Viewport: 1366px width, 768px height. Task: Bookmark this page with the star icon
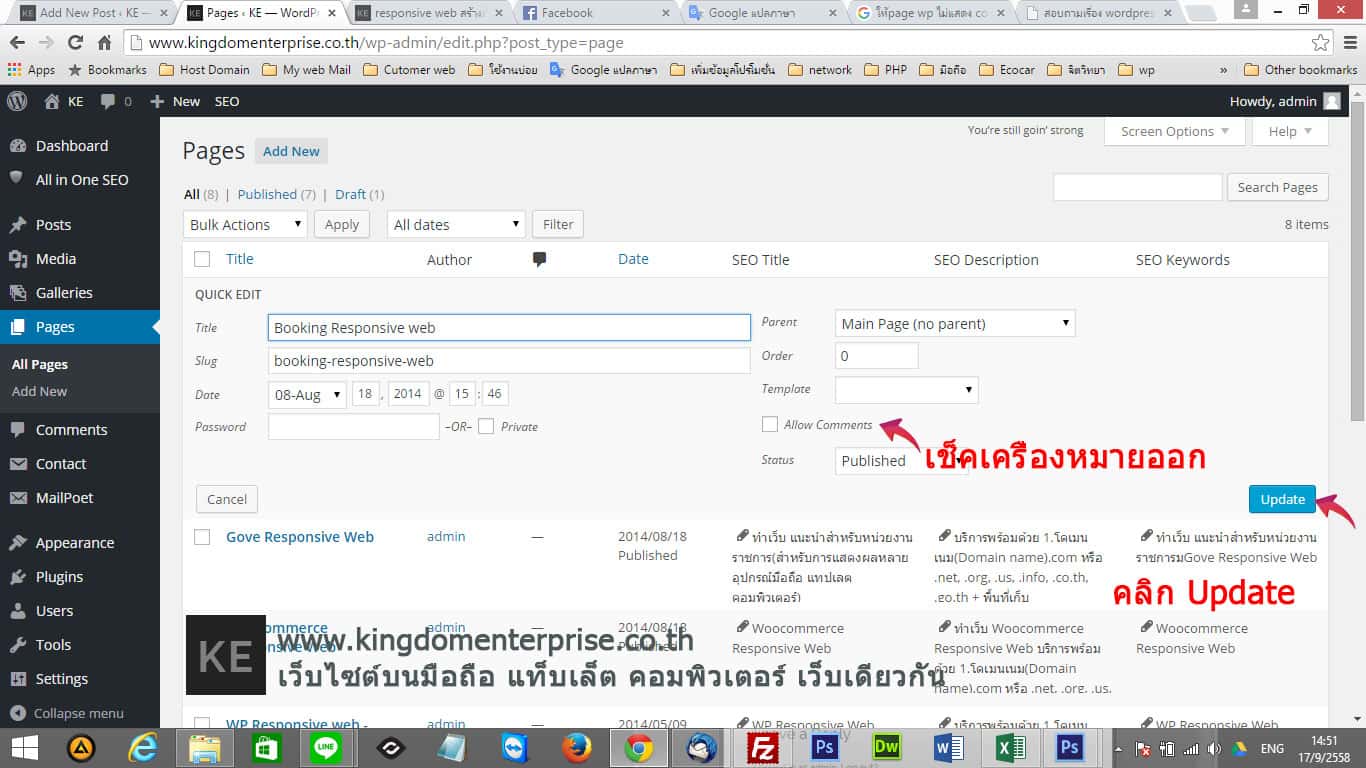tap(1320, 43)
